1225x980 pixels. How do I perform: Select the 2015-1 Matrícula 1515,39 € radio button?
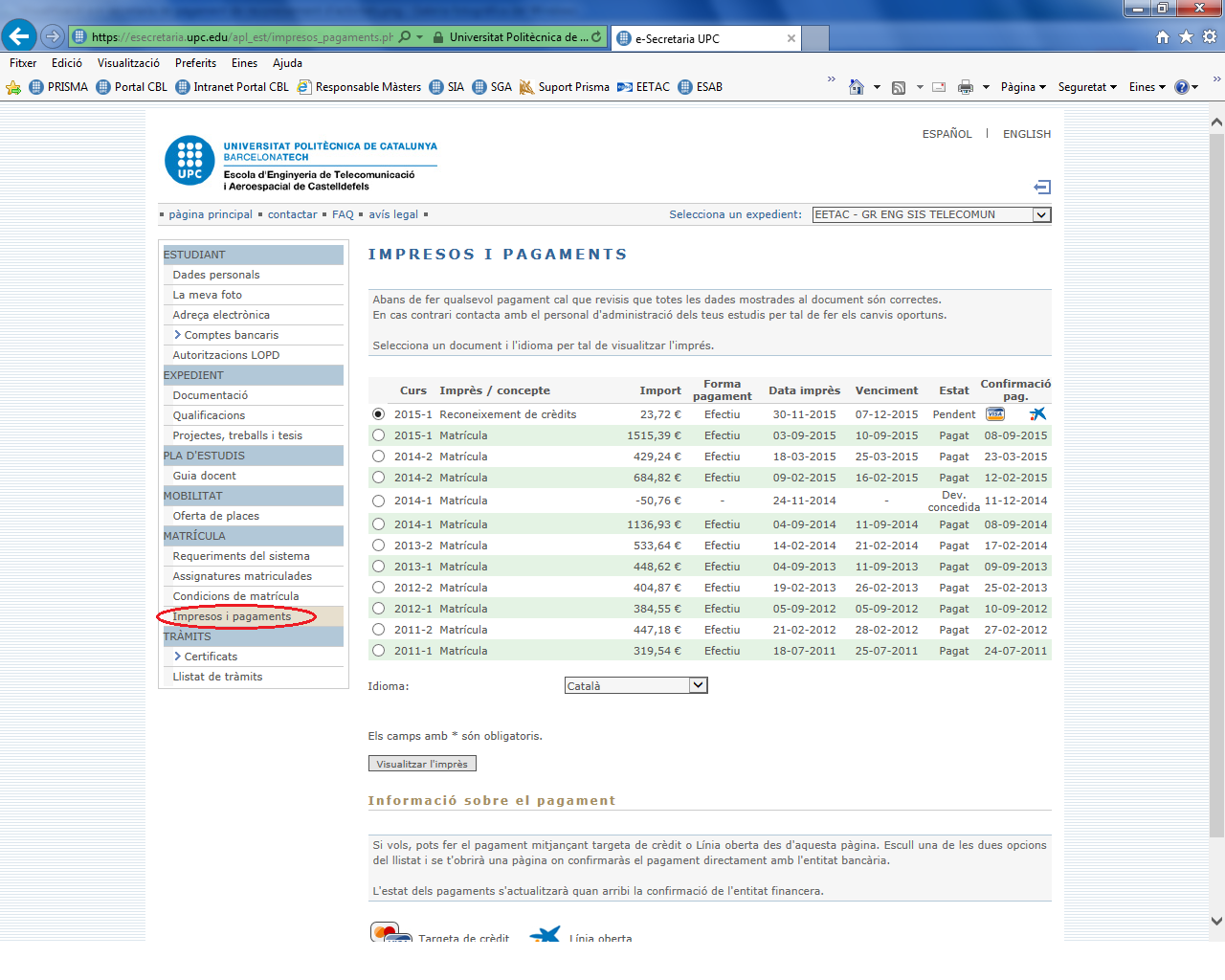point(378,435)
